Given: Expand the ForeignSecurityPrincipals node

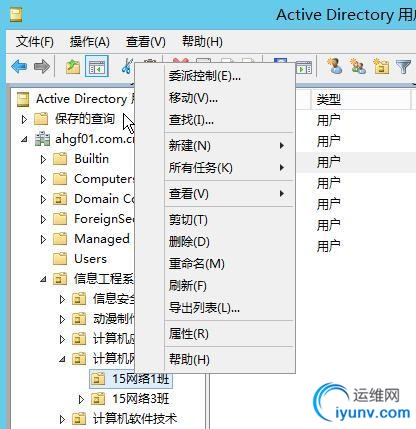Looking at the screenshot, I should coord(43,219).
